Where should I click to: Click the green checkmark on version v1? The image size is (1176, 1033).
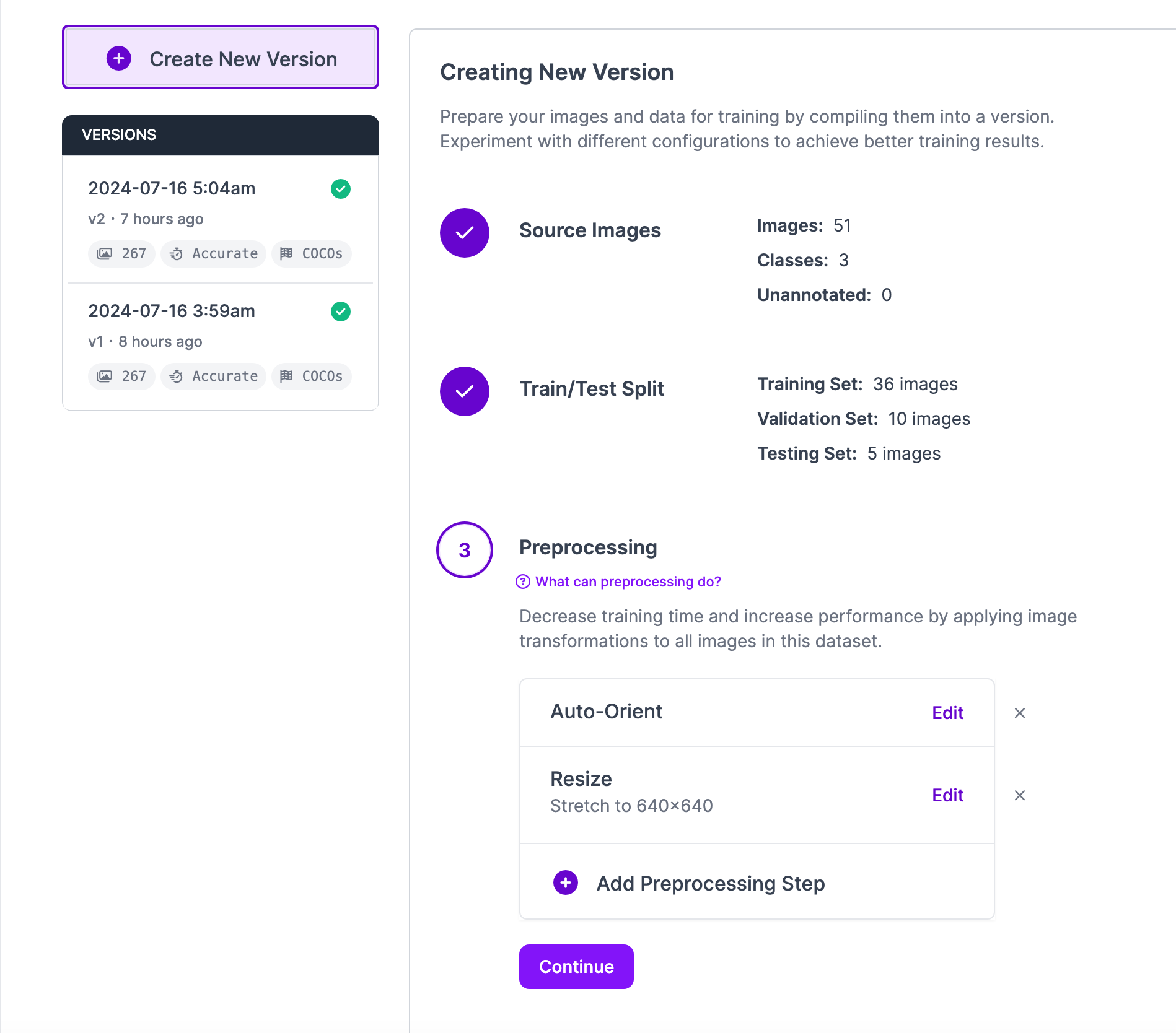pyautogui.click(x=341, y=311)
